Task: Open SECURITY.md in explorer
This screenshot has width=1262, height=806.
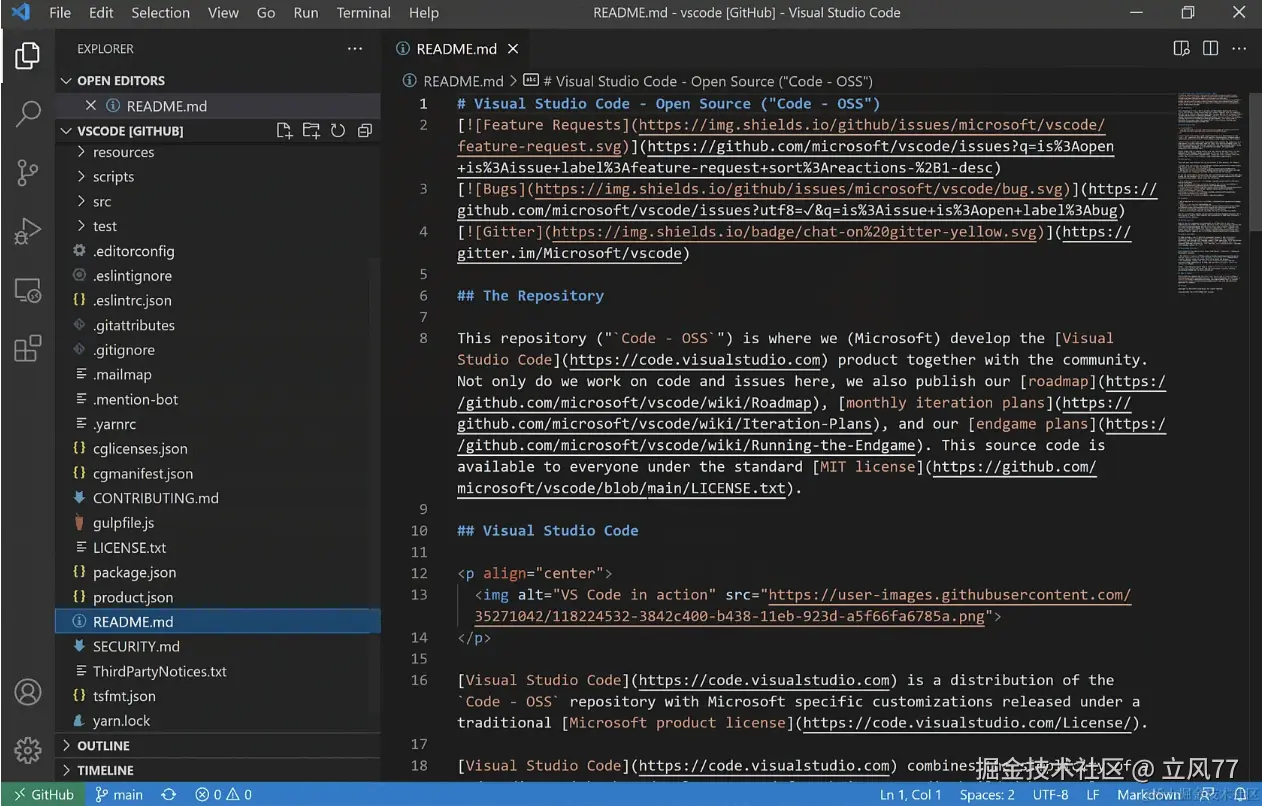Action: (x=218, y=646)
